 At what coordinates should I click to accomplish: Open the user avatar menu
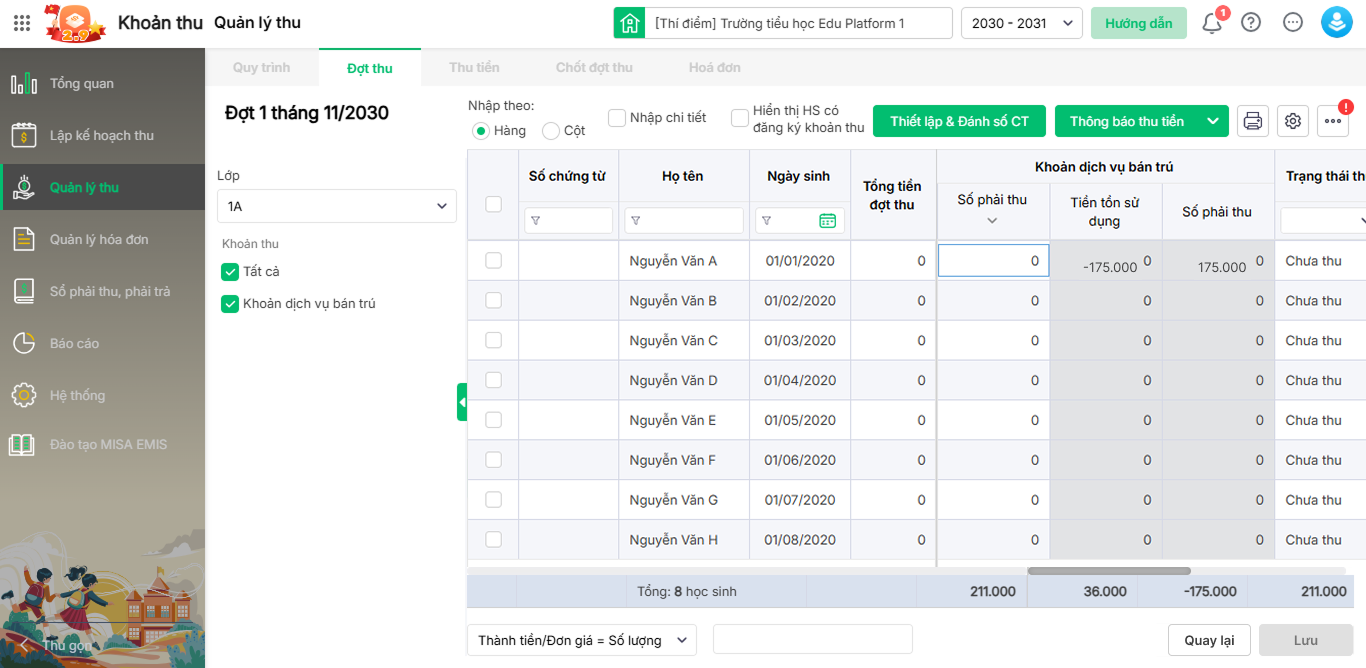click(1336, 23)
